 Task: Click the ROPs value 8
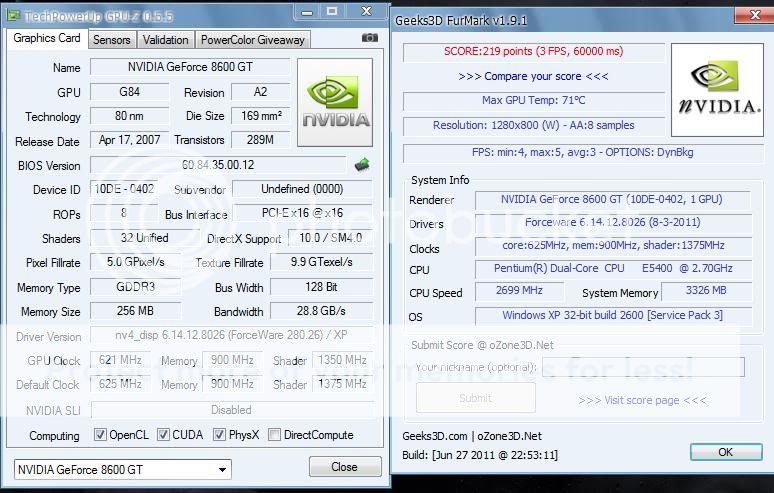(x=124, y=213)
